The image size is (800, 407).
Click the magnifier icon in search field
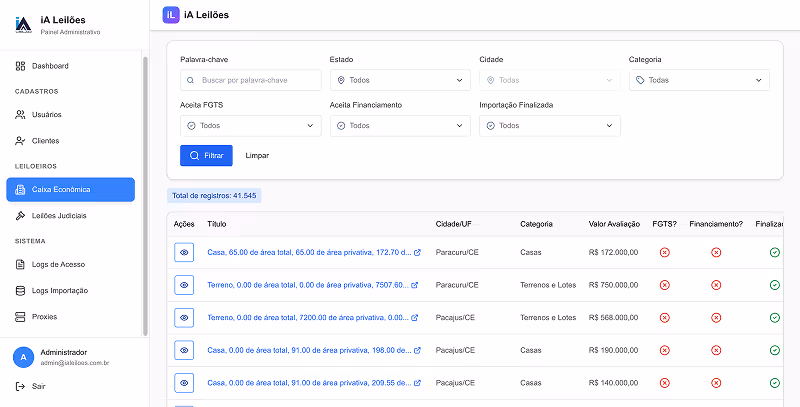coord(190,80)
